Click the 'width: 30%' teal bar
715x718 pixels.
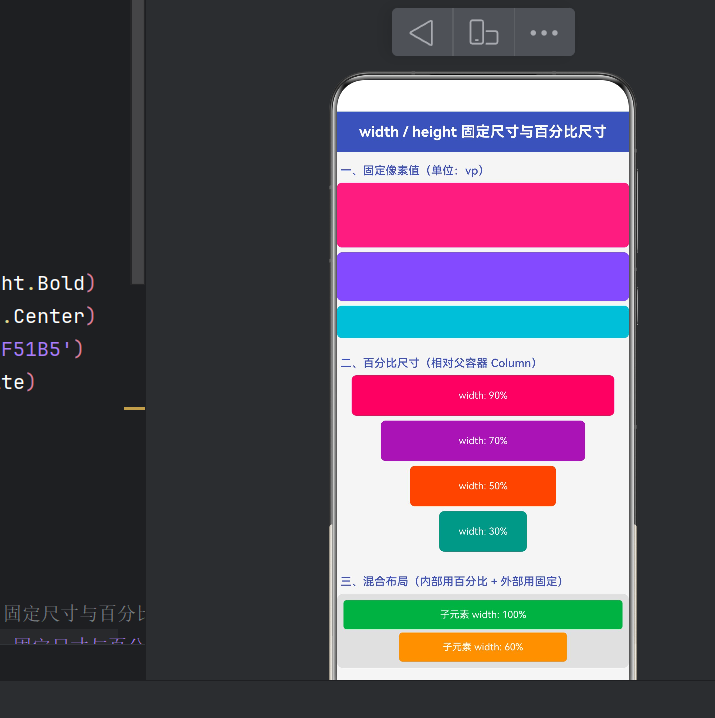(x=483, y=531)
